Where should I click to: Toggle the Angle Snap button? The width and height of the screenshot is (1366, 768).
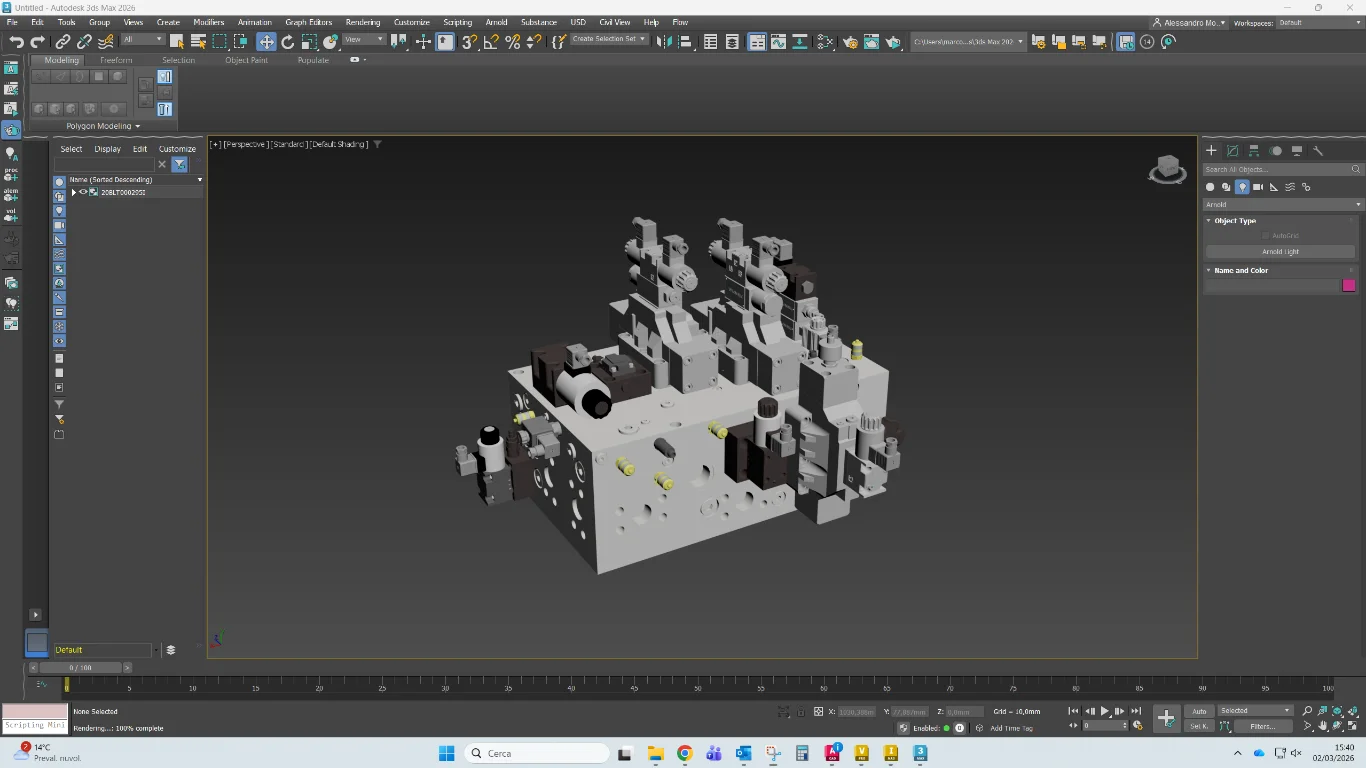click(491, 42)
